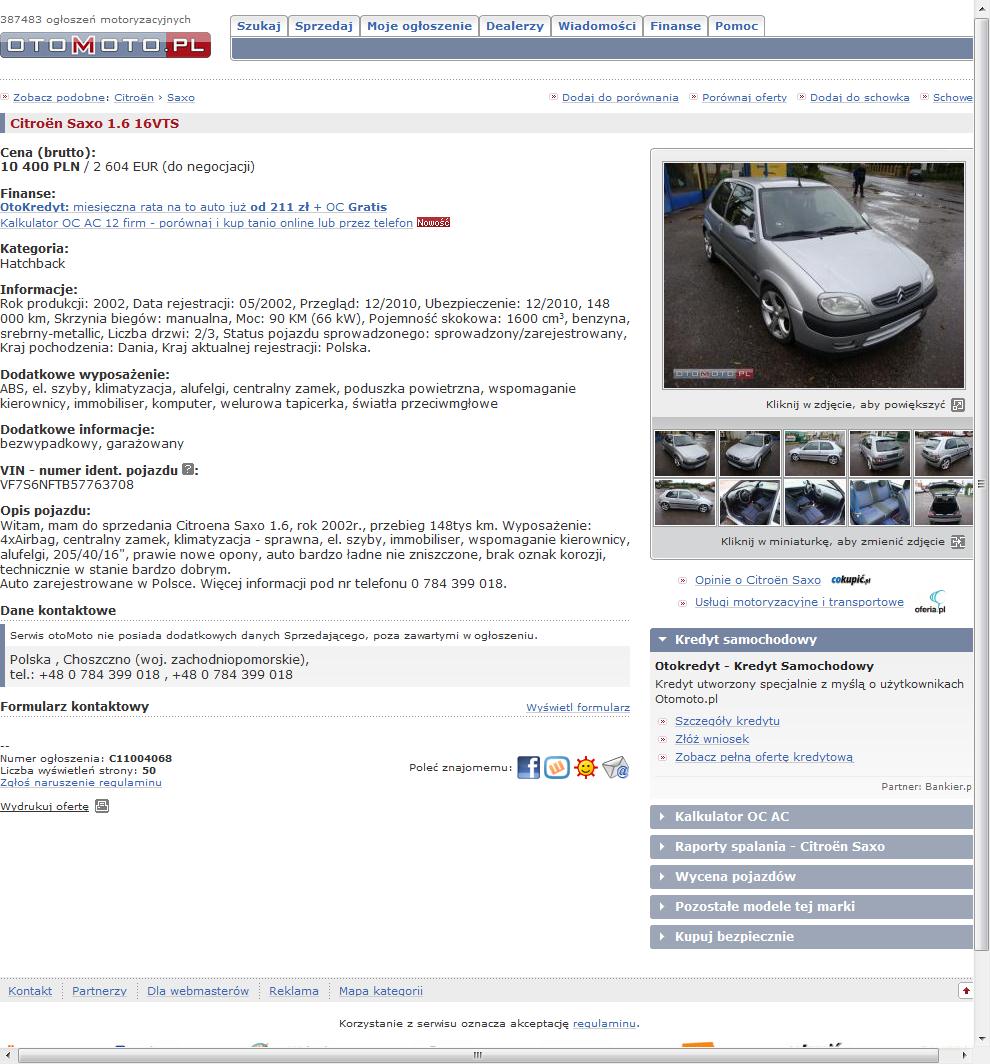Click the otoMoto.pl logo
The image size is (990, 1064).
click(105, 45)
